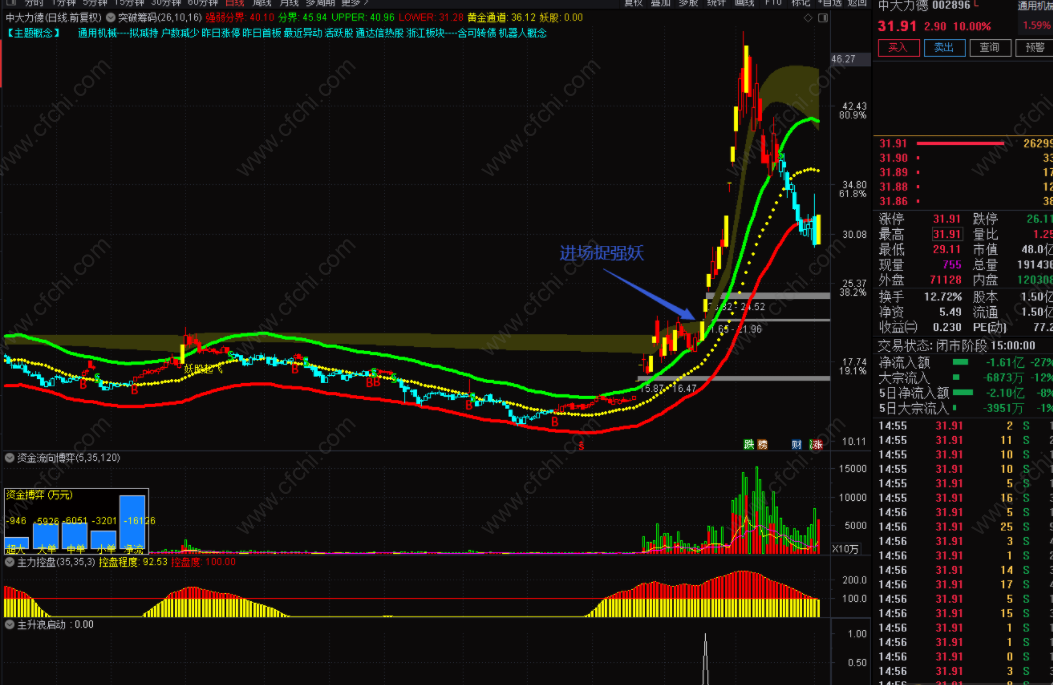Open the 主力控盘 indicator dropdown
The height and width of the screenshot is (685, 1053).
point(10,563)
